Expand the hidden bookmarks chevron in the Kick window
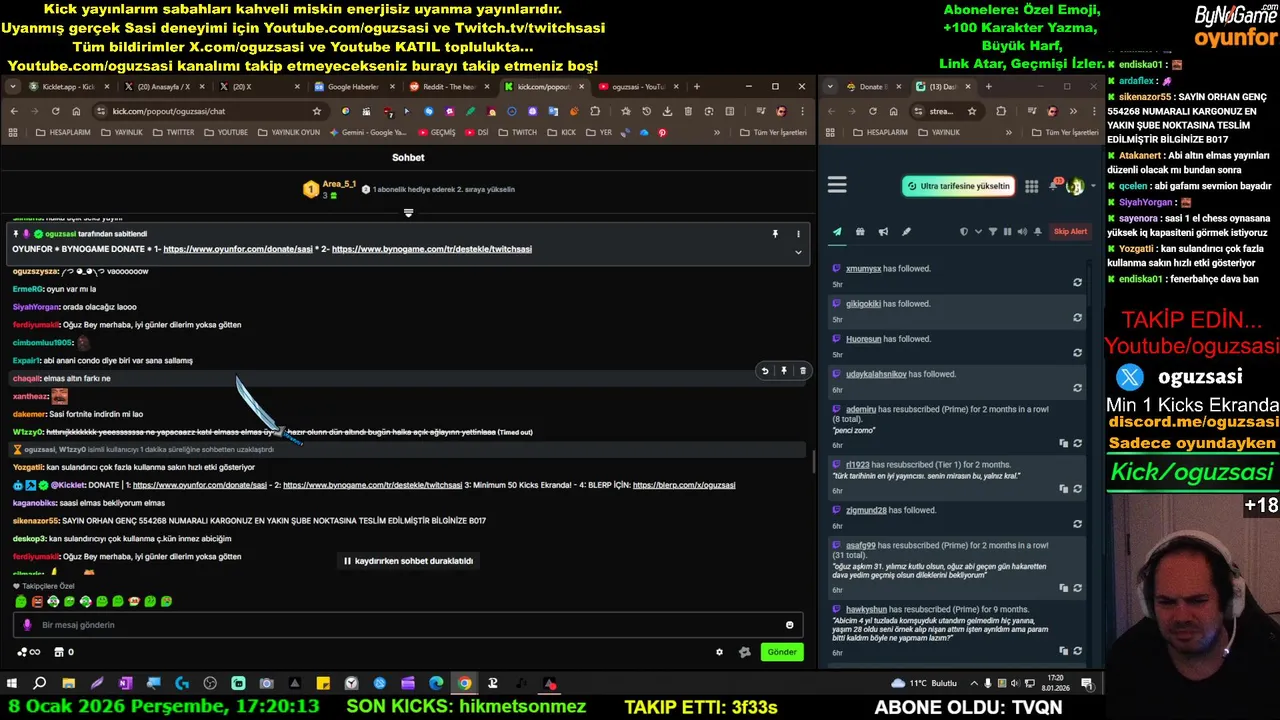Viewport: 1280px width, 720px height. [717, 132]
